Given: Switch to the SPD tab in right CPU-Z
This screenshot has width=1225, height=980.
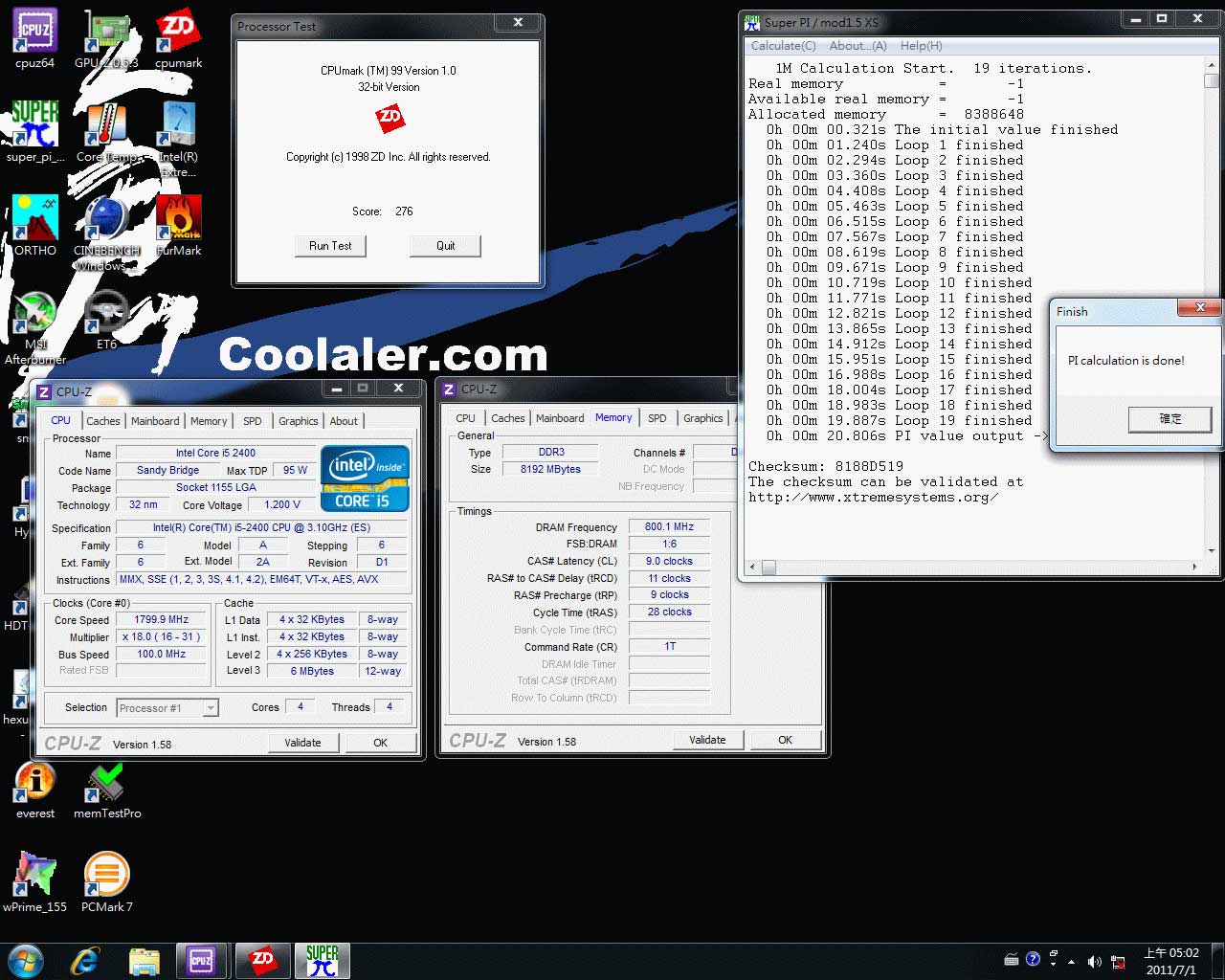Looking at the screenshot, I should 657,418.
